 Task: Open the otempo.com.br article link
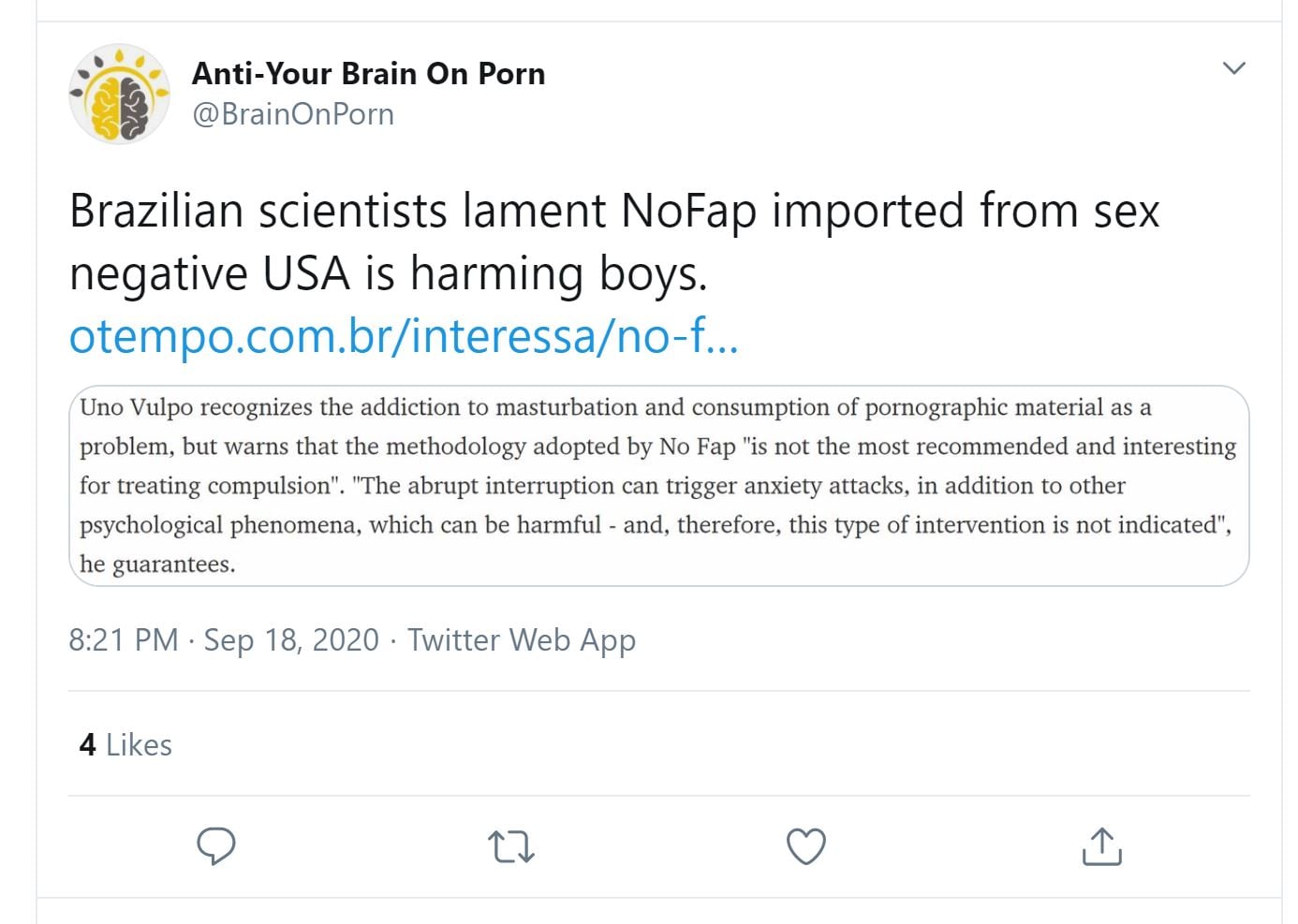(404, 336)
